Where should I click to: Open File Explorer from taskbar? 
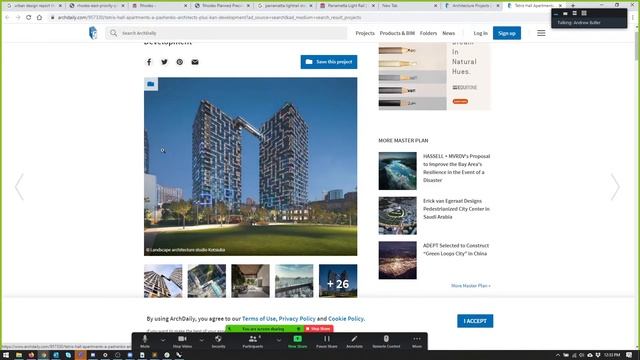click(19, 355)
